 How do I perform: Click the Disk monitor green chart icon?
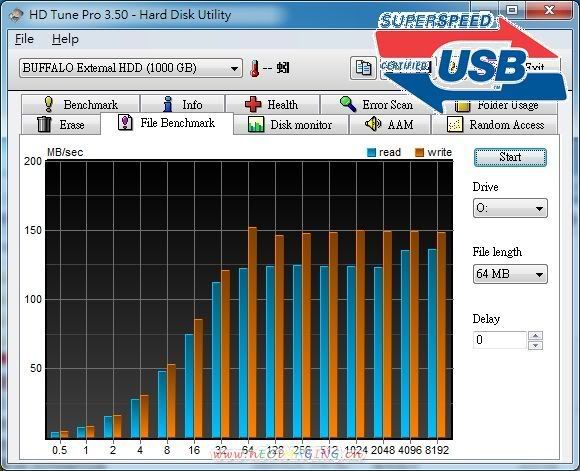pyautogui.click(x=256, y=124)
